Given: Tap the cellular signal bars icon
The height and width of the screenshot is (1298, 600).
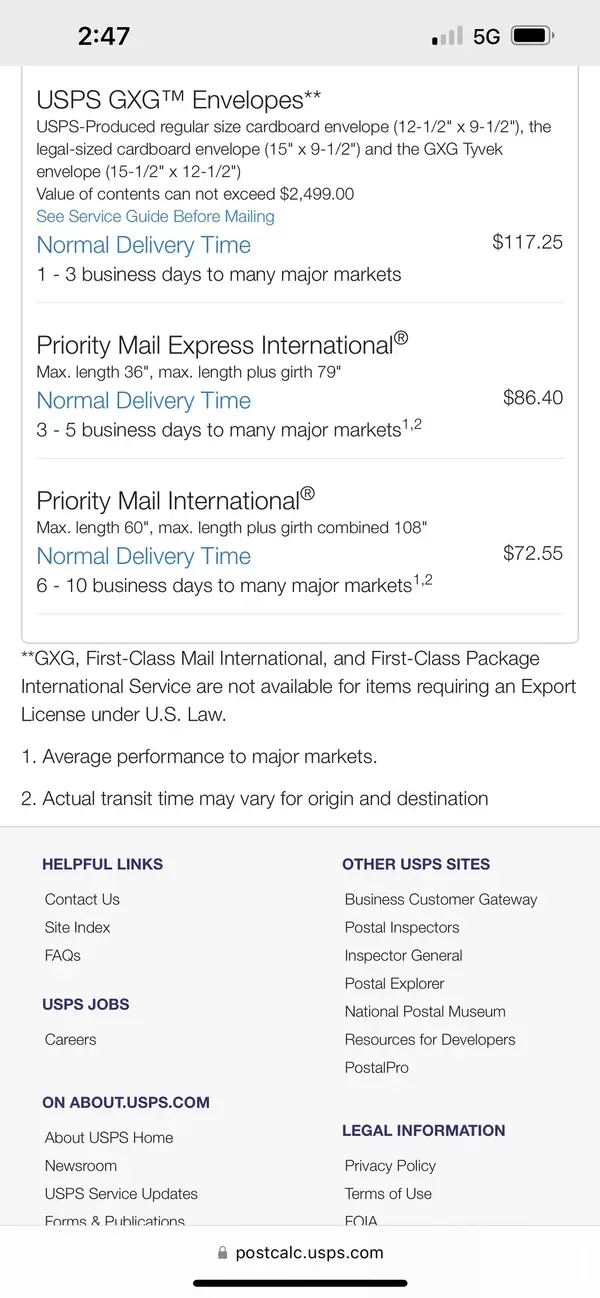Looking at the screenshot, I should coord(447,37).
